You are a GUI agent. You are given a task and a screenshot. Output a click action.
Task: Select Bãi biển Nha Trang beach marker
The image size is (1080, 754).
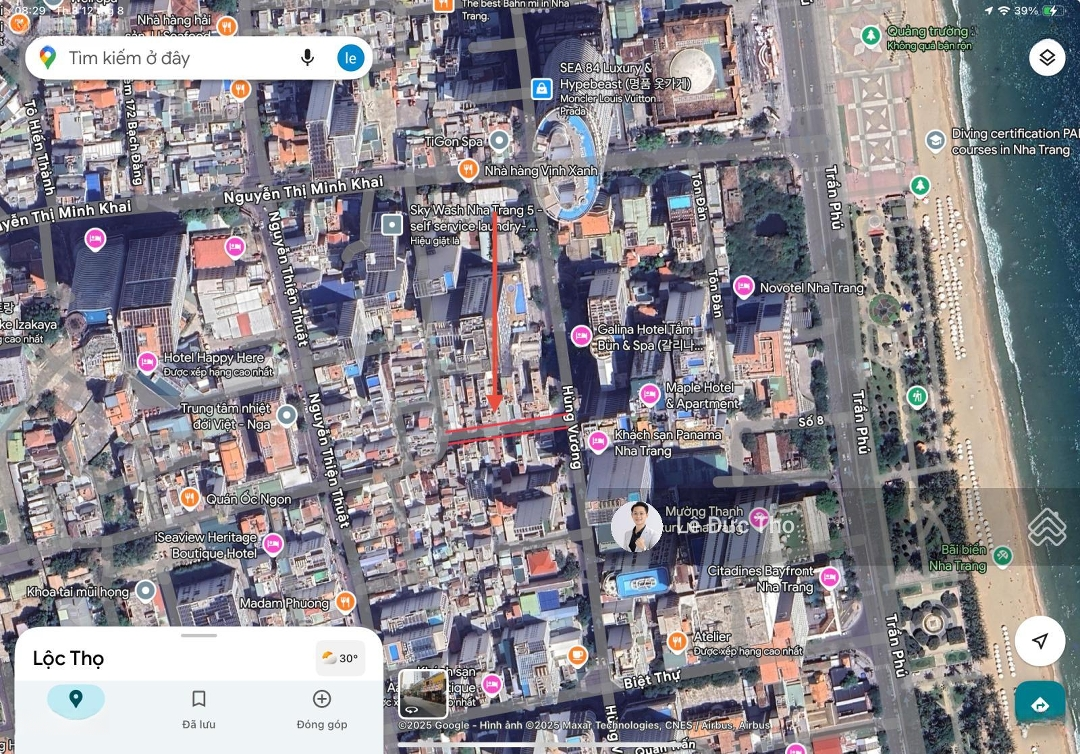pos(1002,555)
